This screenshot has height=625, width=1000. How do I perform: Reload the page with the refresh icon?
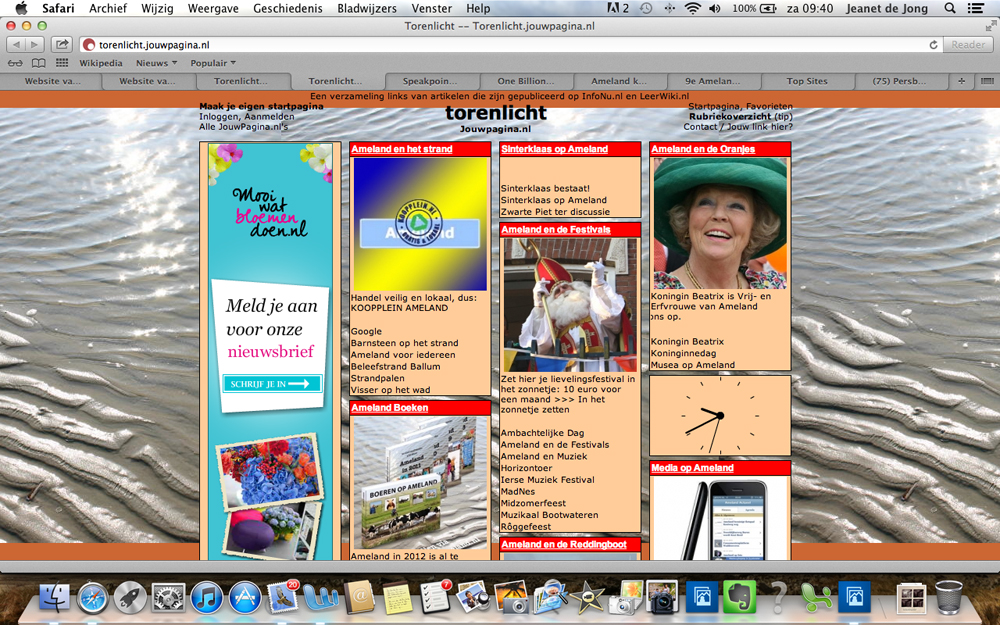[933, 45]
